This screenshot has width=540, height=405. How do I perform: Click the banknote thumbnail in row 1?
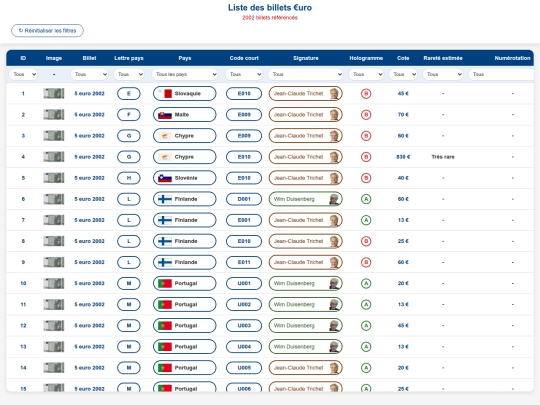tap(54, 93)
